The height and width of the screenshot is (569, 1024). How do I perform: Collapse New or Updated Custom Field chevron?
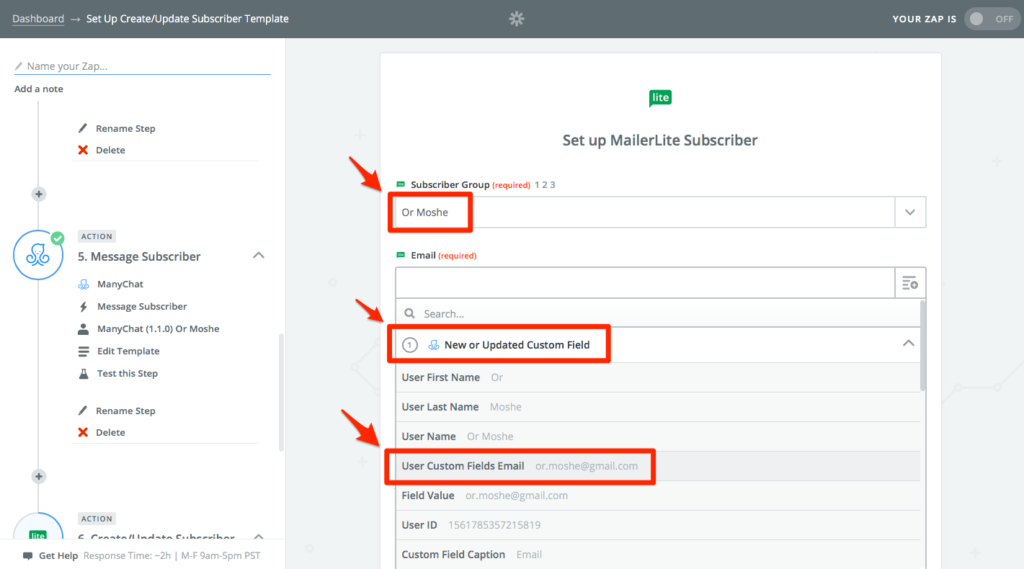[908, 344]
